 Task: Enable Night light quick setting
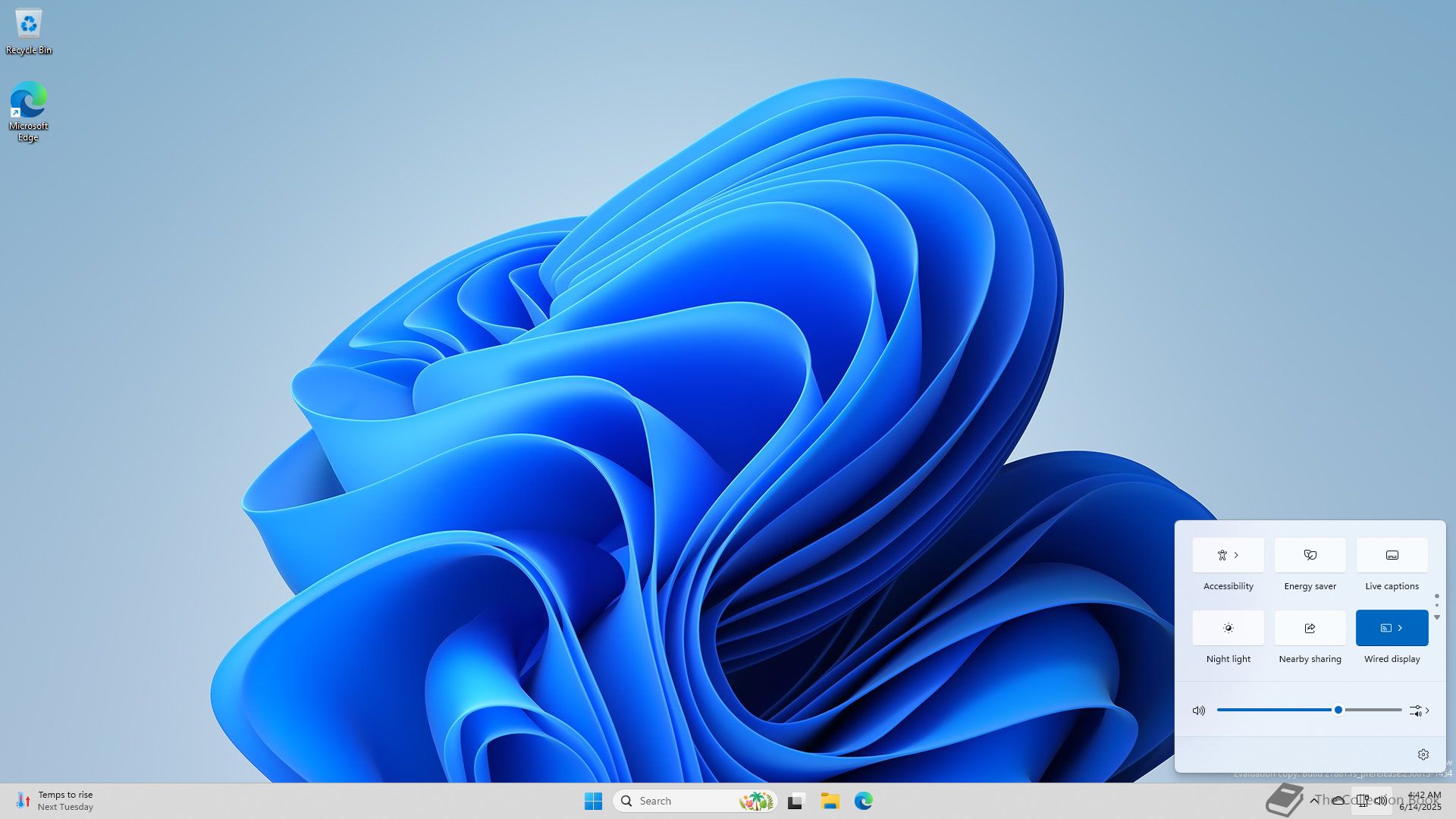point(1228,628)
